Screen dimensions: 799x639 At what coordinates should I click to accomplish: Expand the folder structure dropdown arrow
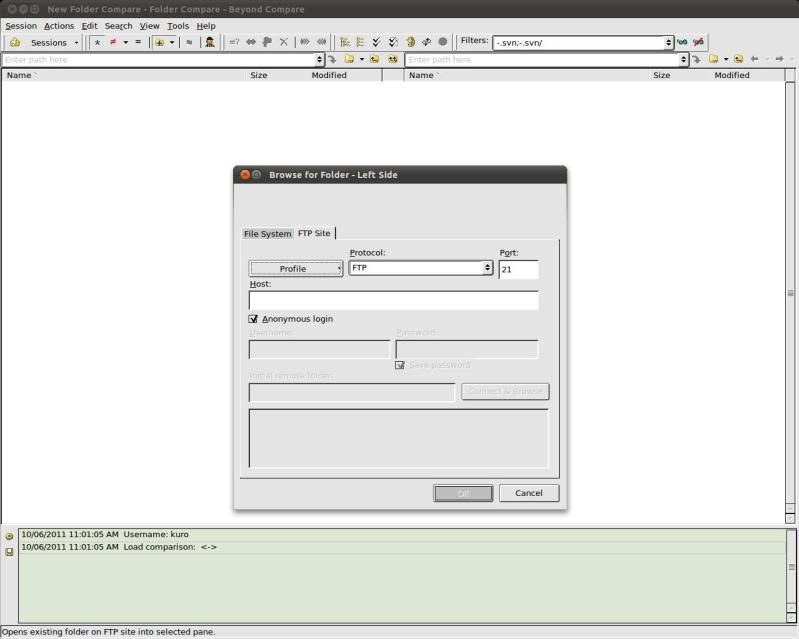172,42
